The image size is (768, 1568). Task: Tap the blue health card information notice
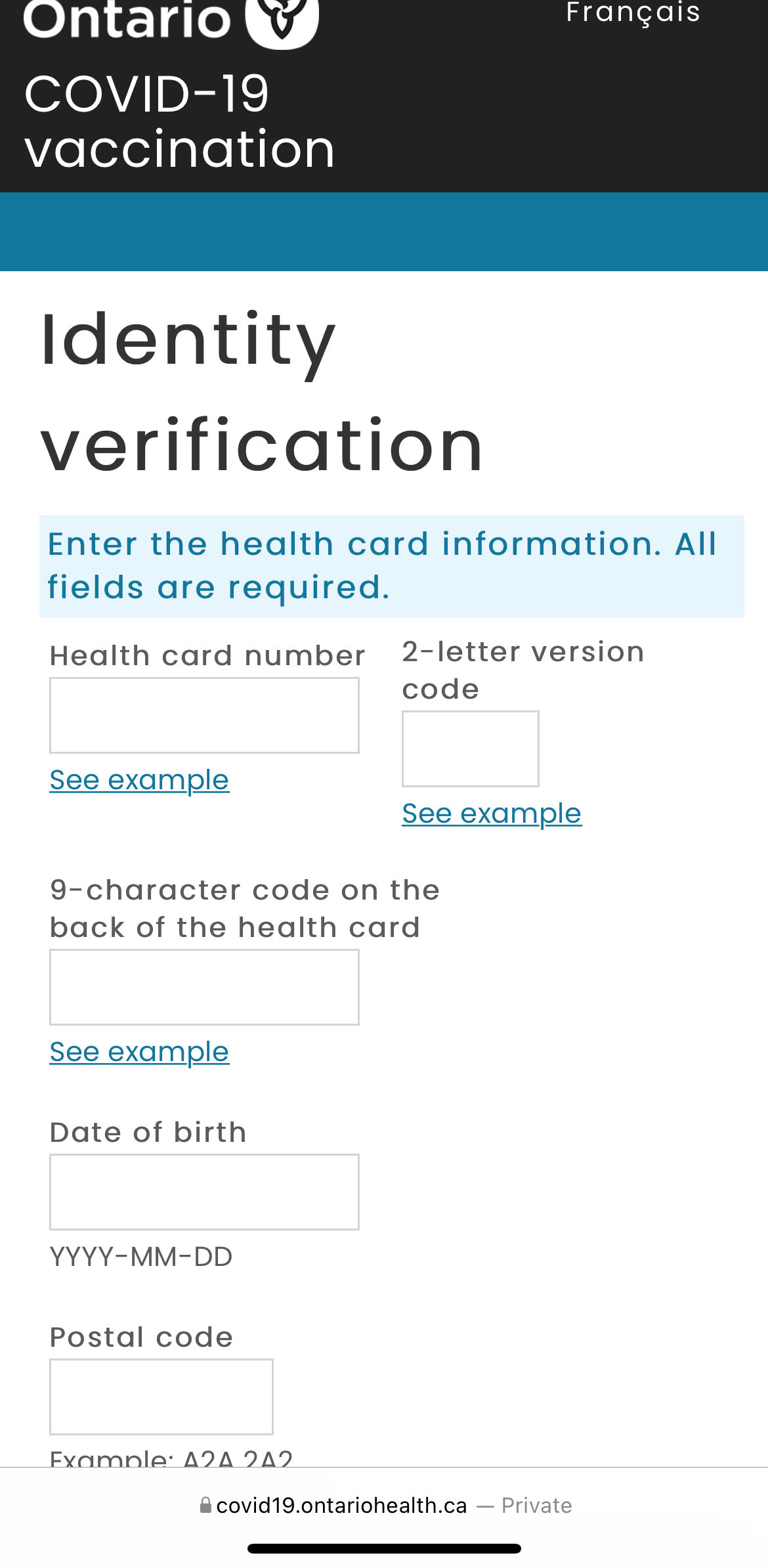[391, 566]
